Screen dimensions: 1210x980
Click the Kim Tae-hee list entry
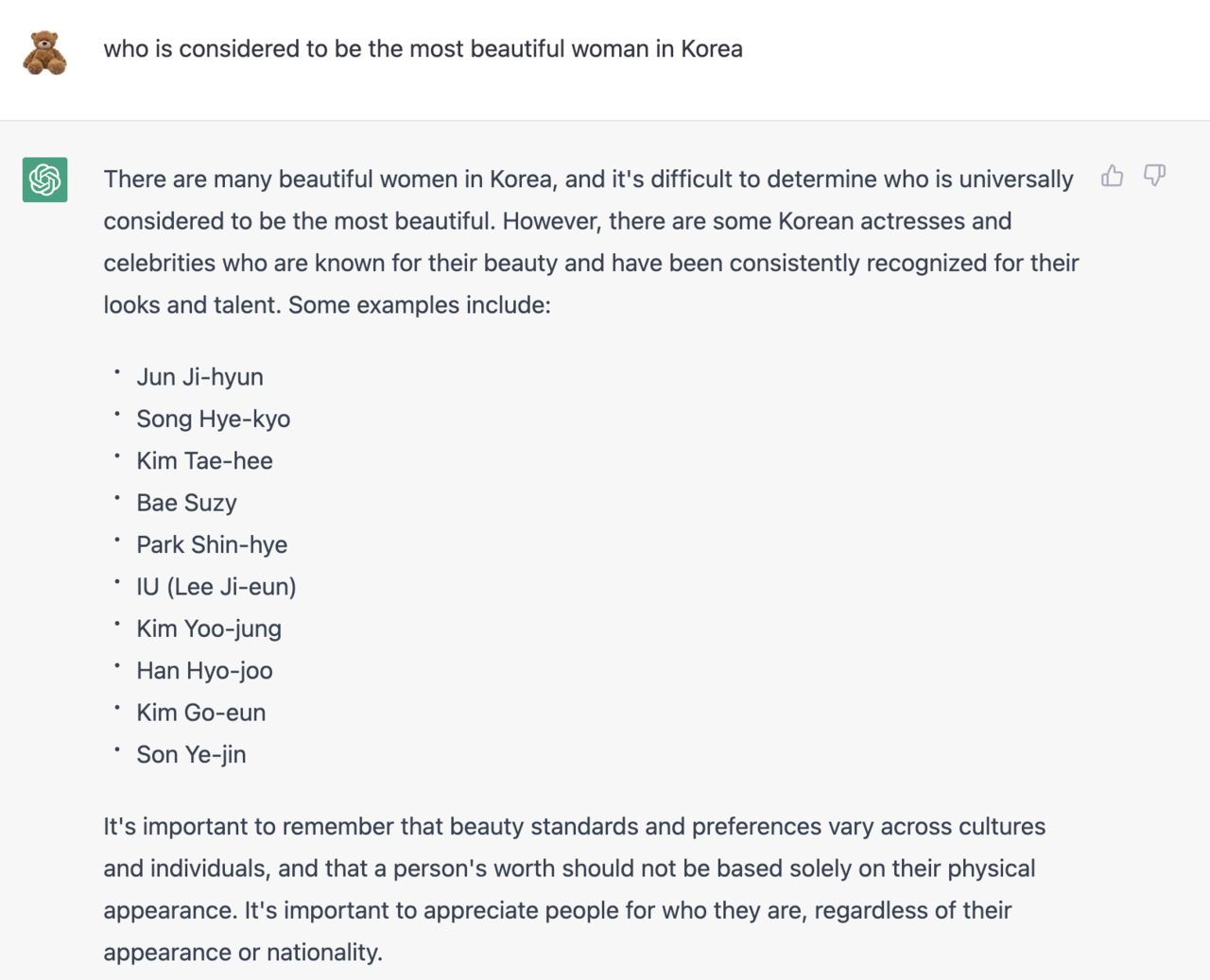(204, 461)
